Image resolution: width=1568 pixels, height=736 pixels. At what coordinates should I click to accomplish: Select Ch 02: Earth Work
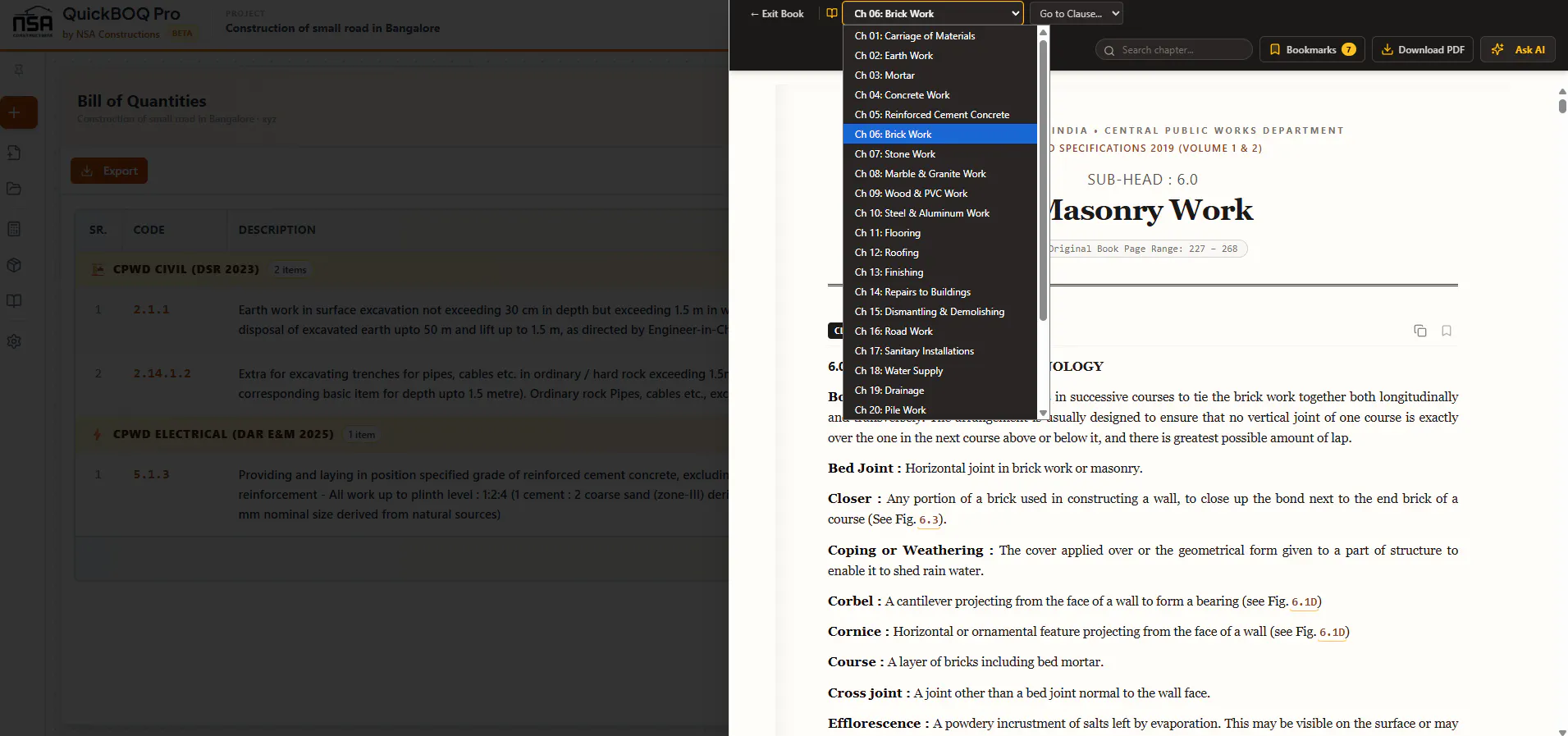click(x=940, y=56)
